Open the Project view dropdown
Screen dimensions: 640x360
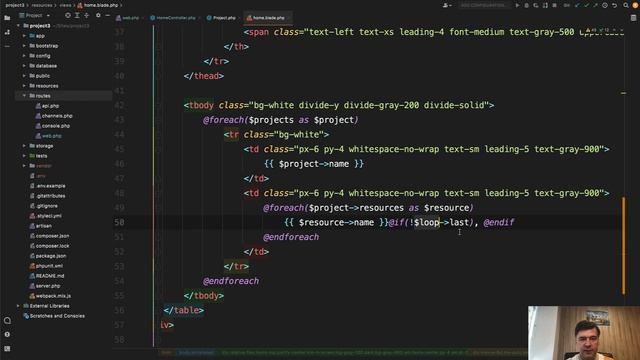(34, 16)
